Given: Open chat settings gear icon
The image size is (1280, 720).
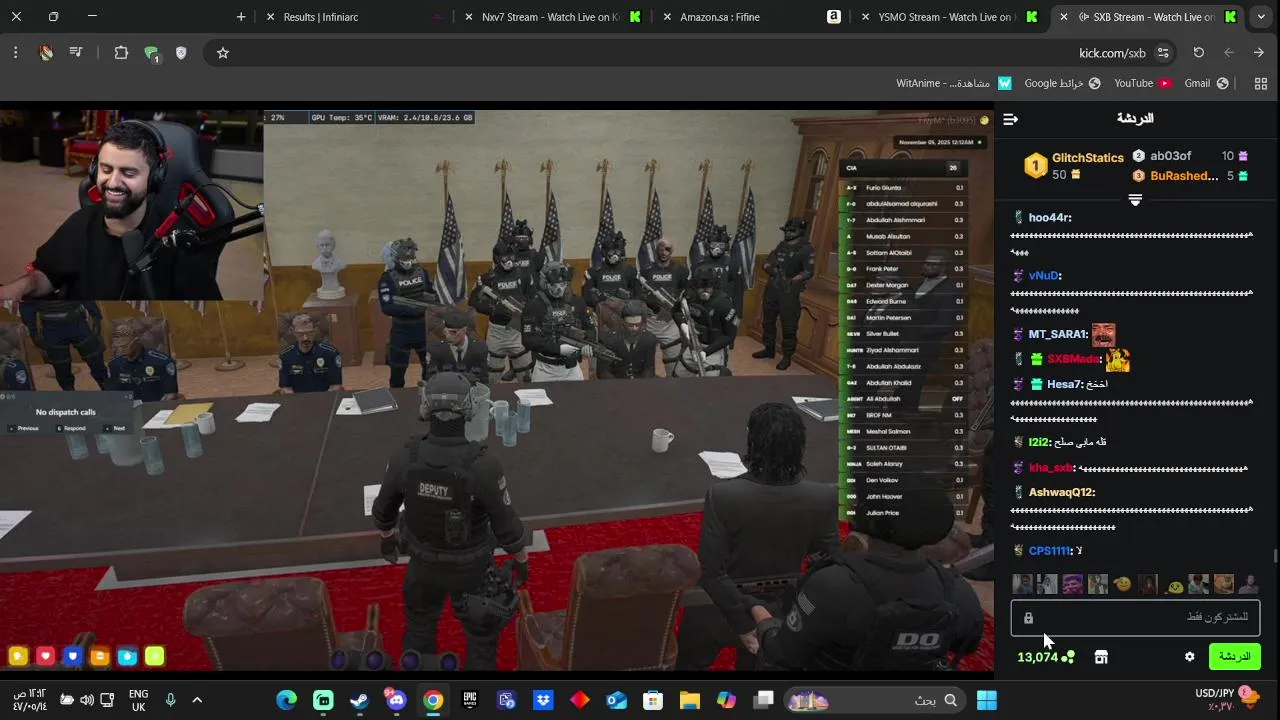Looking at the screenshot, I should (1189, 657).
